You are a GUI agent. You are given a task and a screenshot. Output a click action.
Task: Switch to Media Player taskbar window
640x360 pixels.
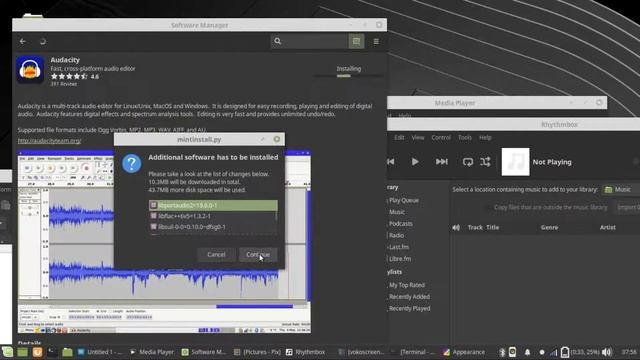coord(152,352)
